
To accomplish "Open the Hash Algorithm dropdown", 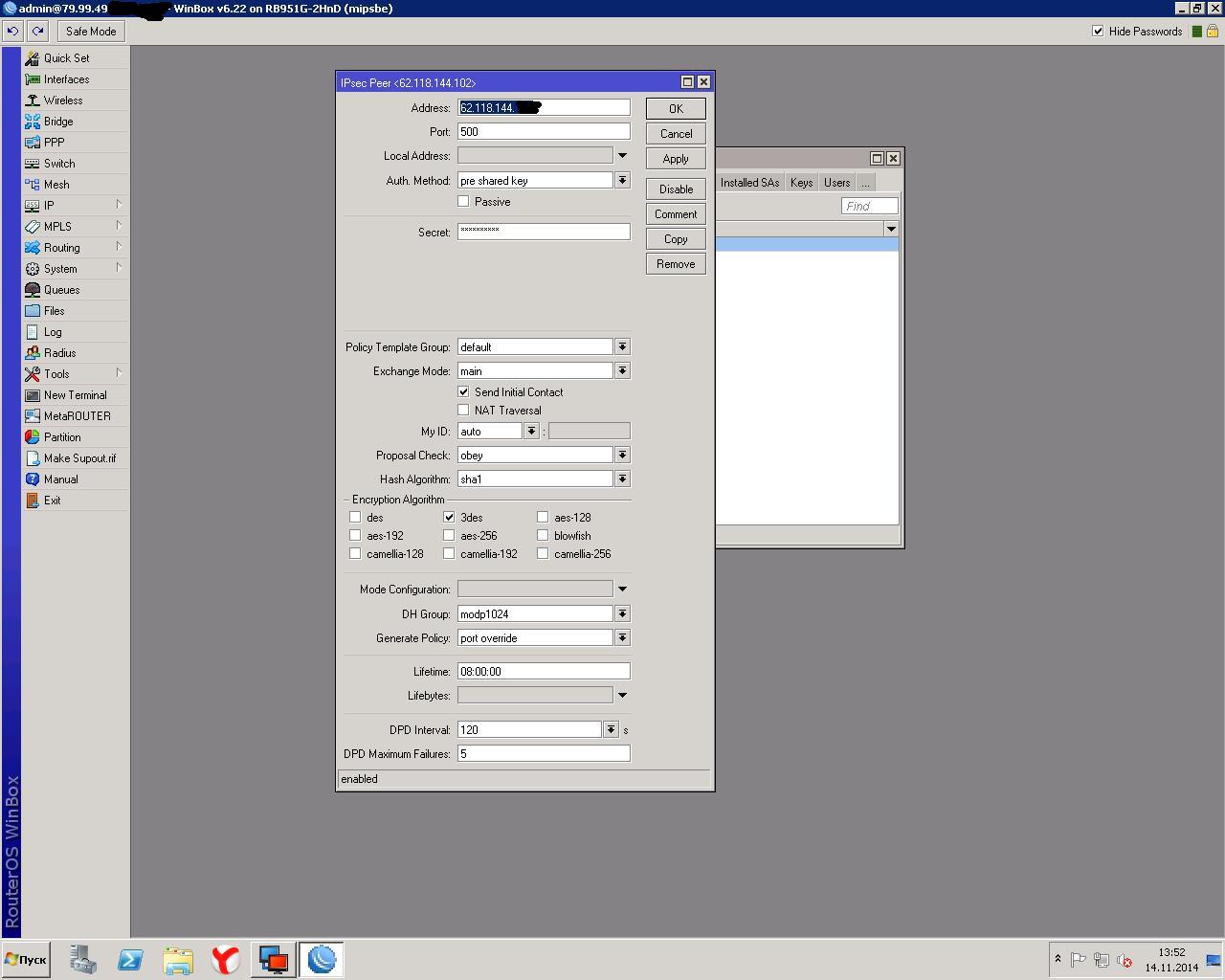I will coord(622,479).
